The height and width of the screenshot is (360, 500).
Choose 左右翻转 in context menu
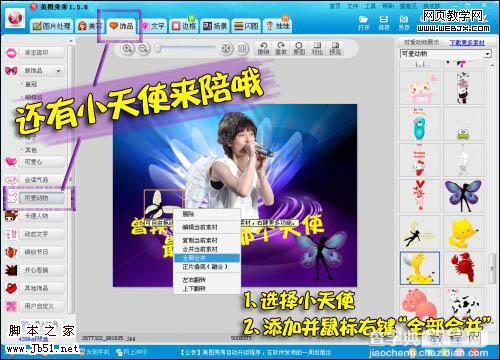click(207, 280)
